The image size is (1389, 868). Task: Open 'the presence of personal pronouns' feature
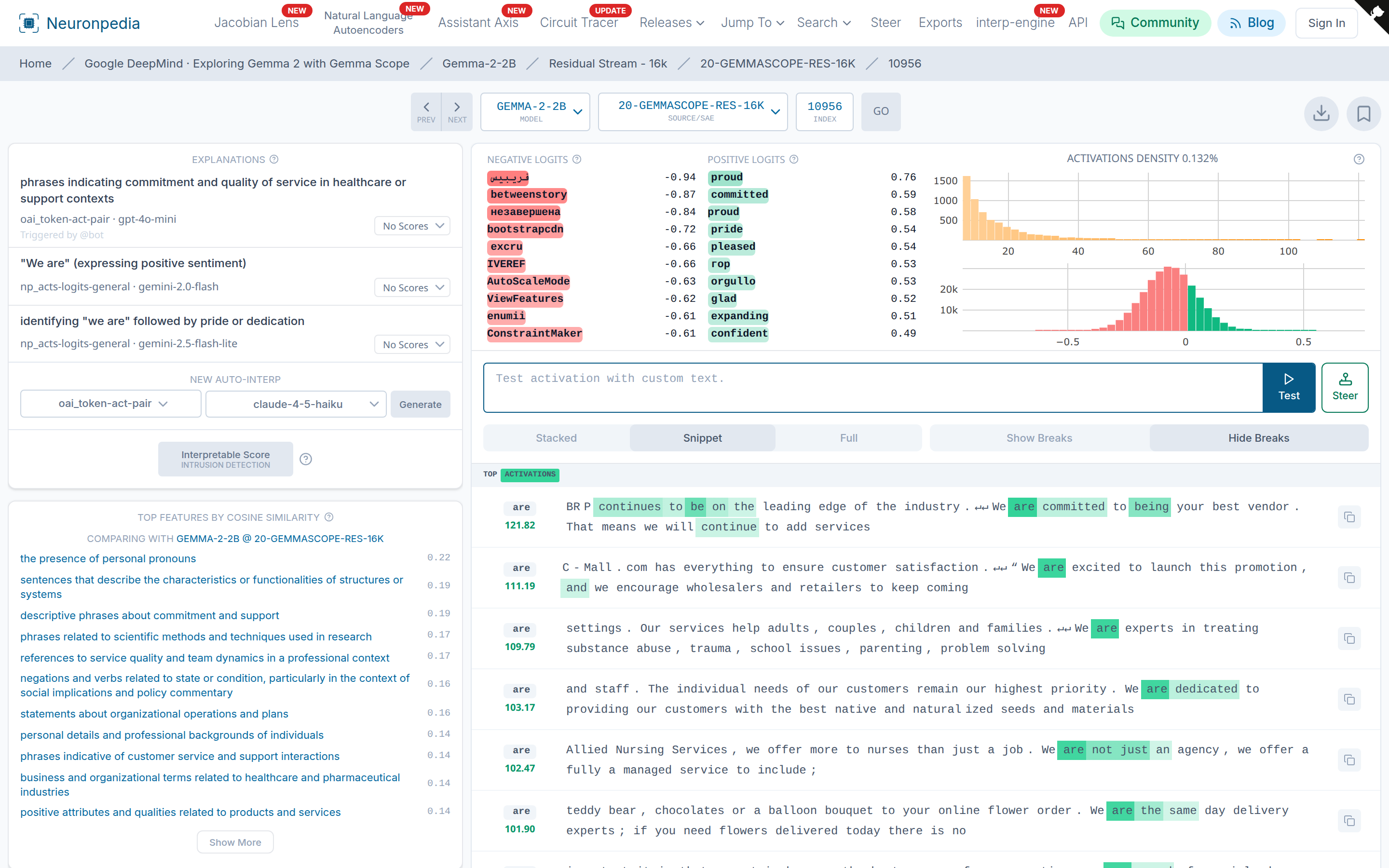click(x=108, y=558)
